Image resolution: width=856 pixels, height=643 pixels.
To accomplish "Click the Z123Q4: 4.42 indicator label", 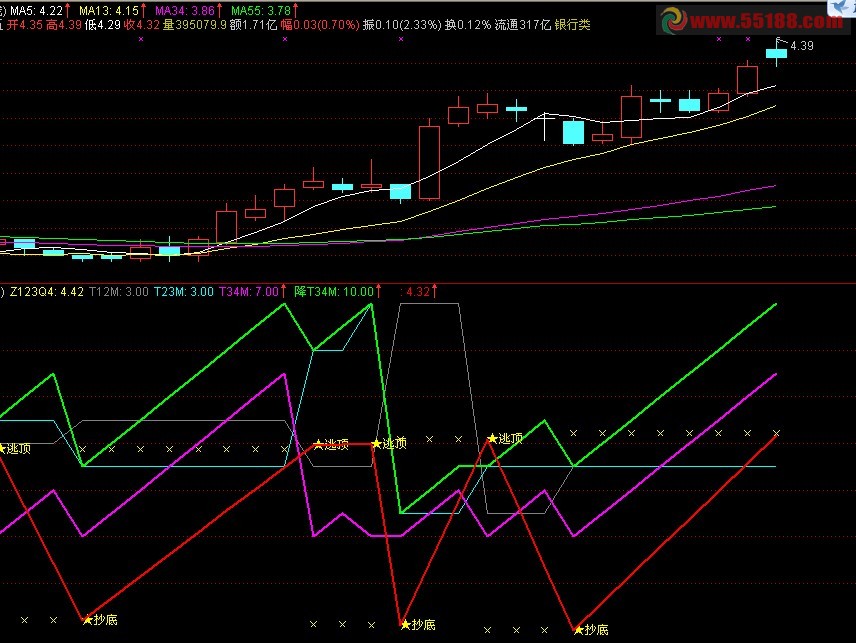I will pos(47,291).
